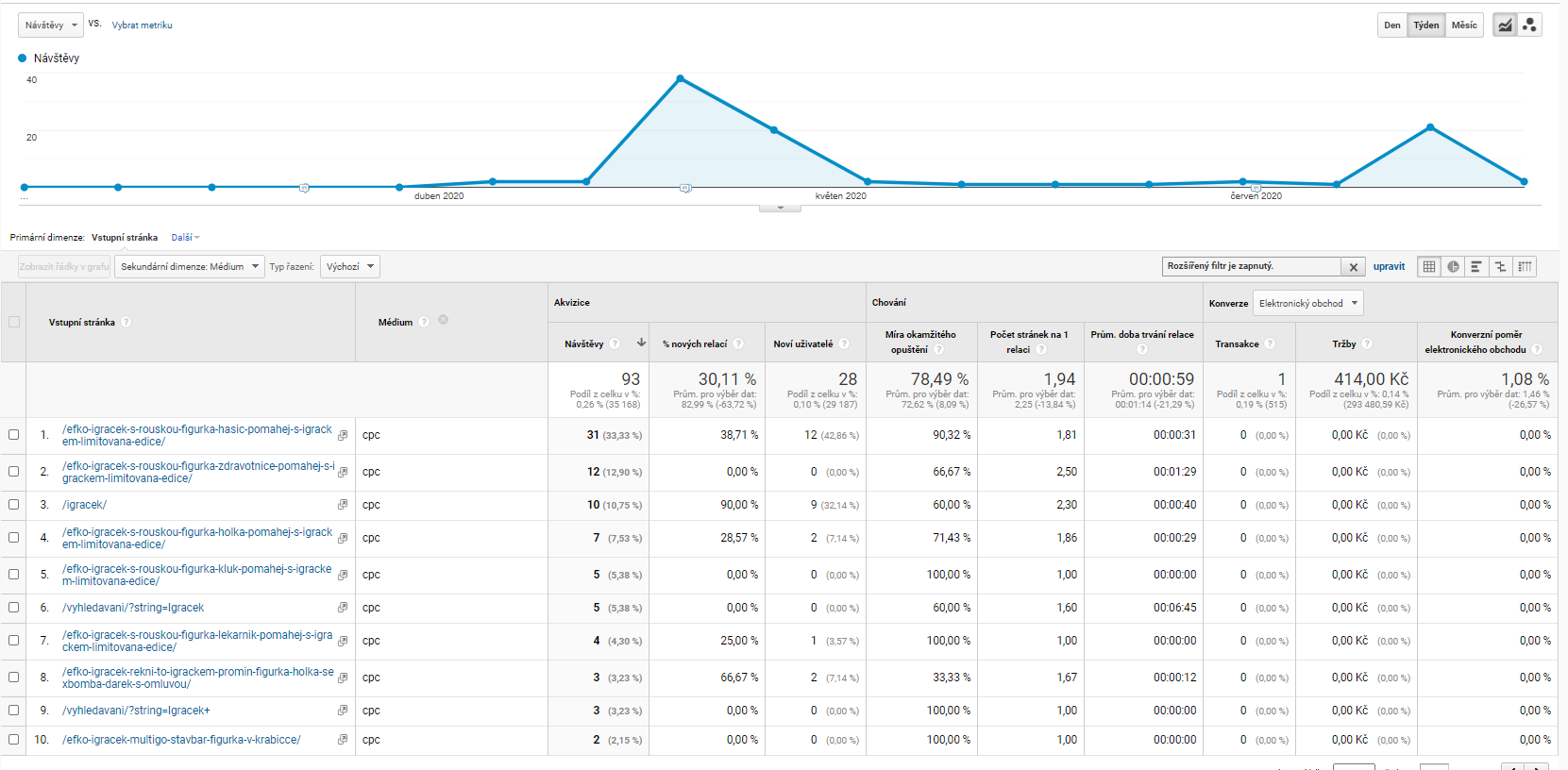This screenshot has height=770, width=1568.
Task: Select performance bar view icon
Action: click(1476, 267)
